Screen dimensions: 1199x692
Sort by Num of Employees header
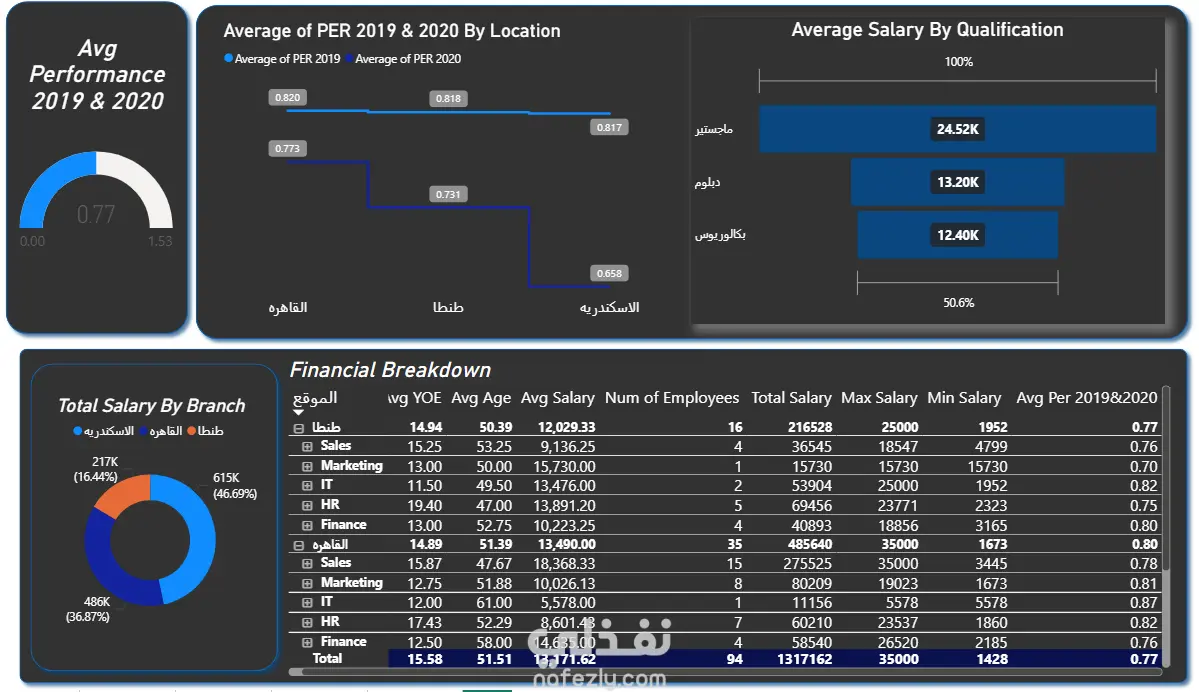pos(672,398)
